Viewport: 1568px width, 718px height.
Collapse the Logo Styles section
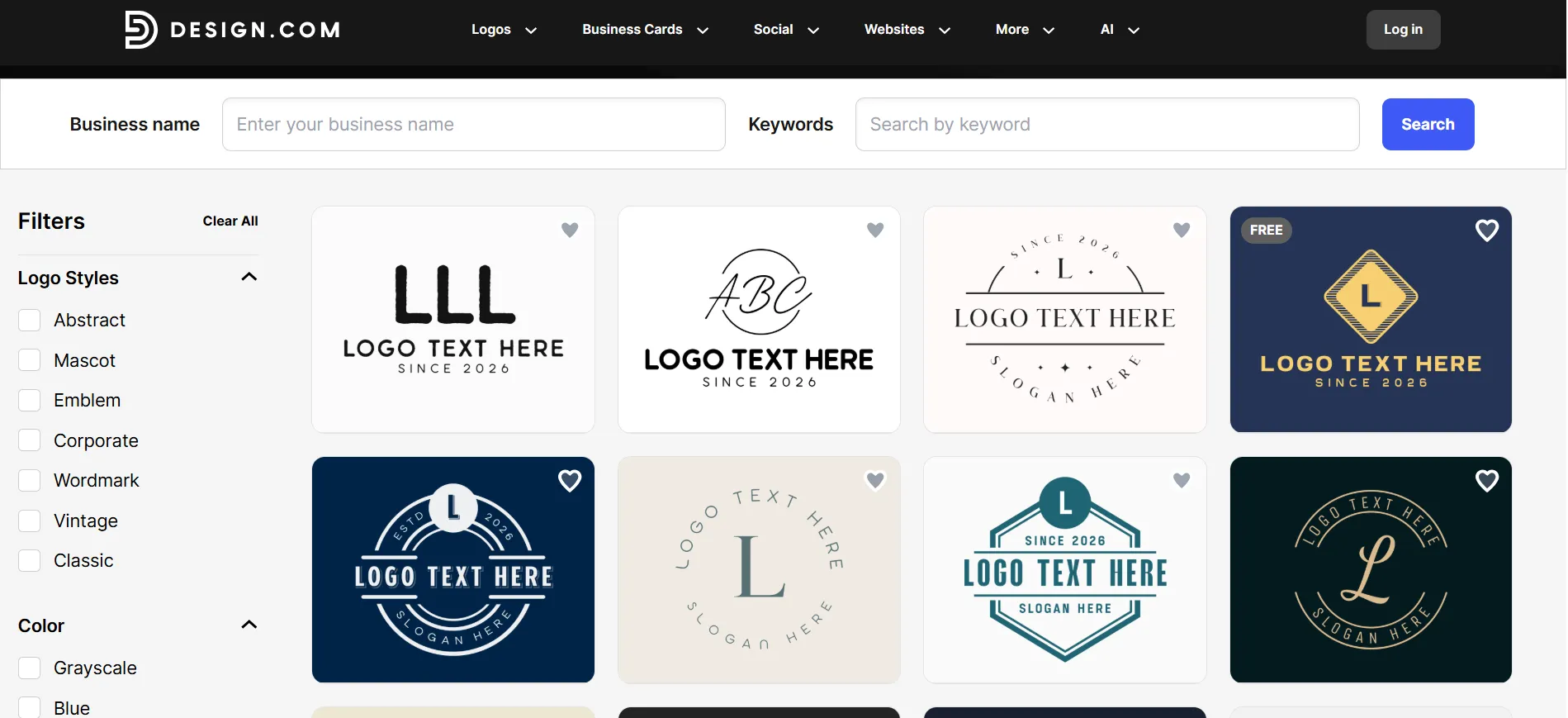pos(249,277)
